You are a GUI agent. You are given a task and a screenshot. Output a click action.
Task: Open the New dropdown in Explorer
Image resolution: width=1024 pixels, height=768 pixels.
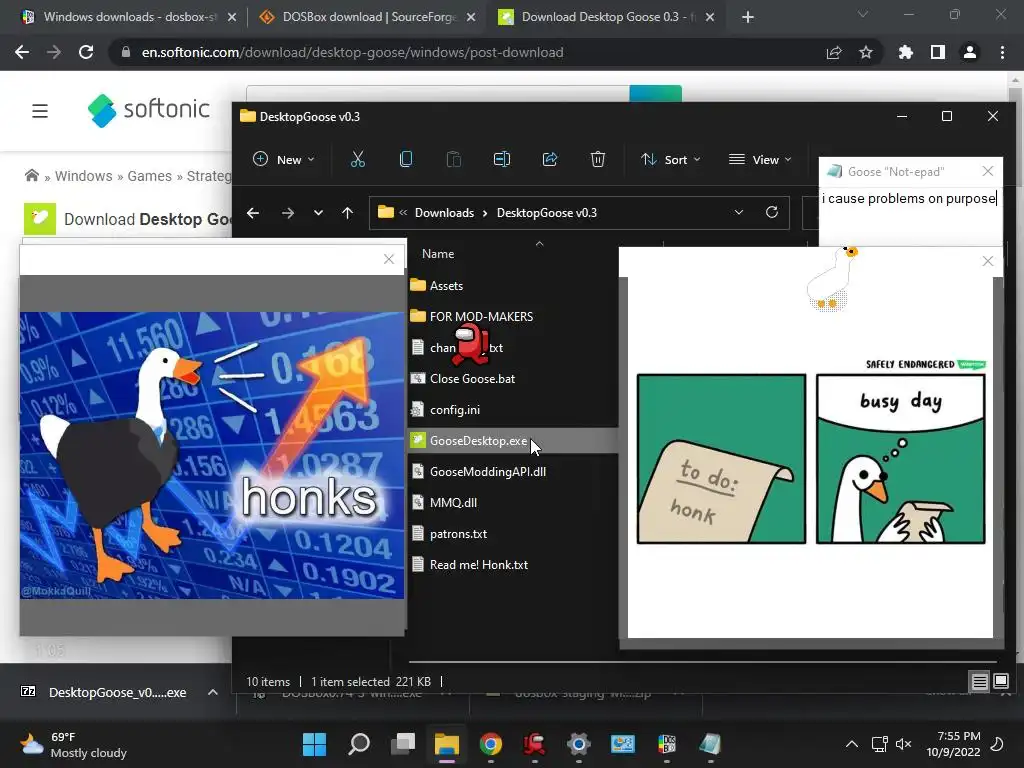point(284,159)
